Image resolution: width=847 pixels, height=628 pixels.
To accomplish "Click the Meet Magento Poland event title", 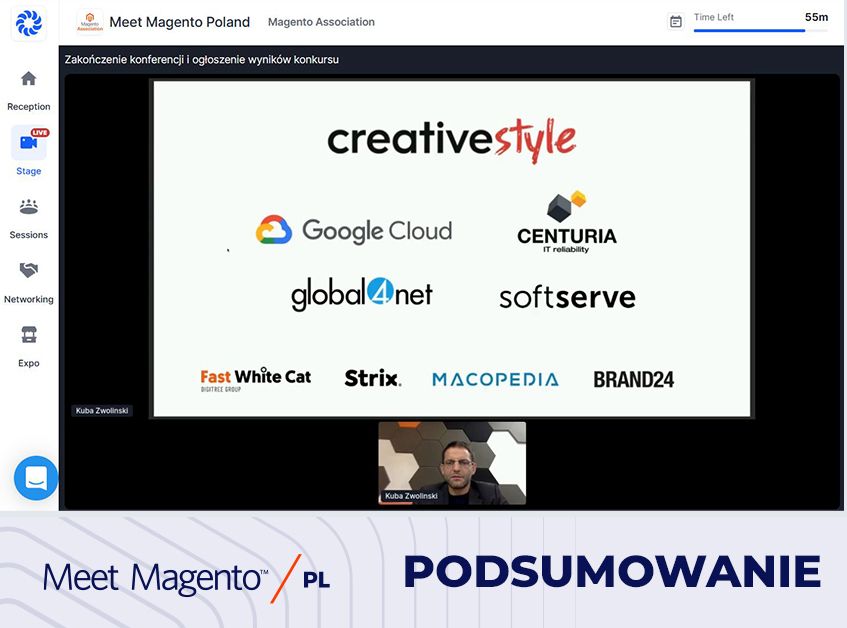I will point(181,21).
